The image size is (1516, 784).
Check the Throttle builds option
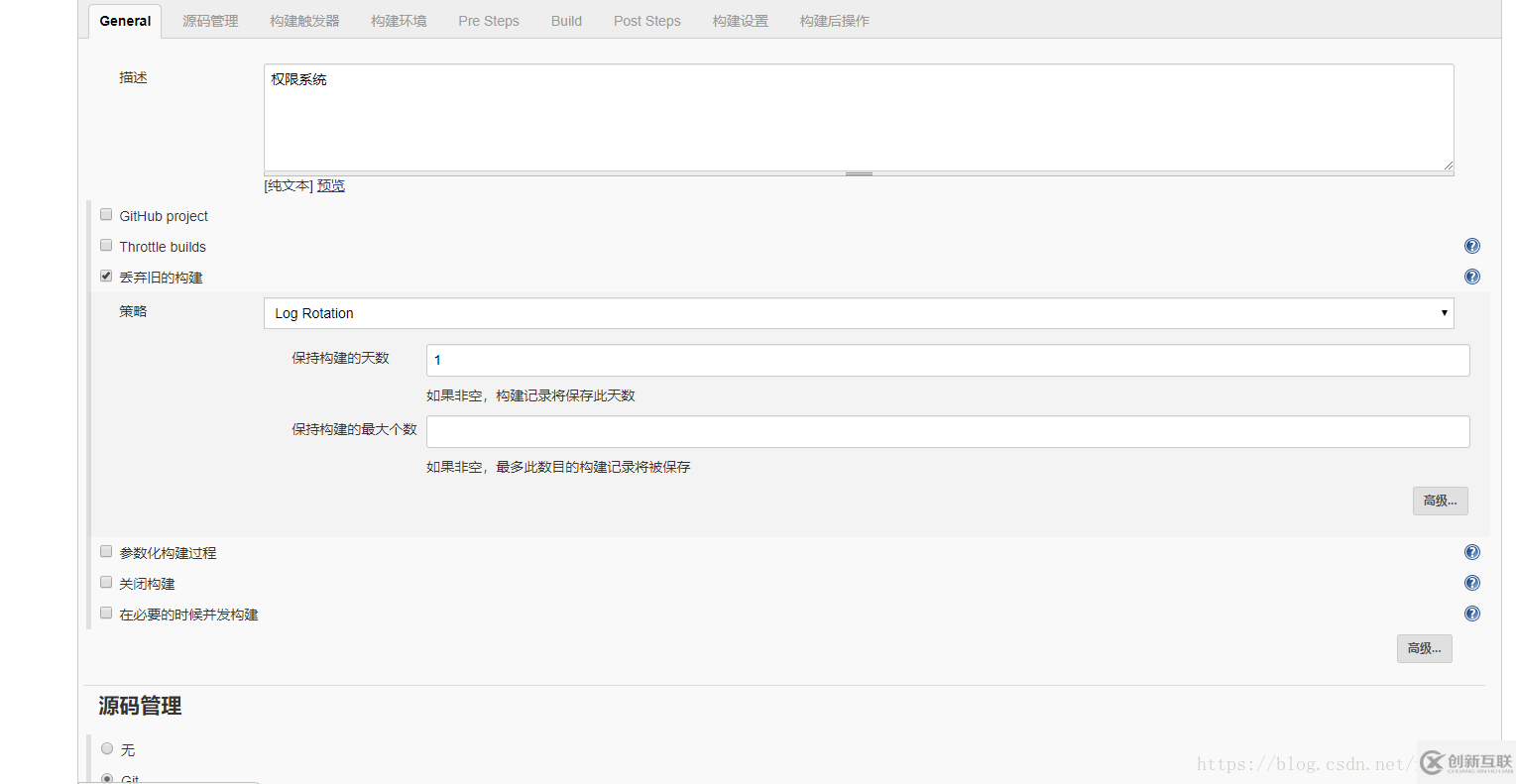click(x=106, y=245)
